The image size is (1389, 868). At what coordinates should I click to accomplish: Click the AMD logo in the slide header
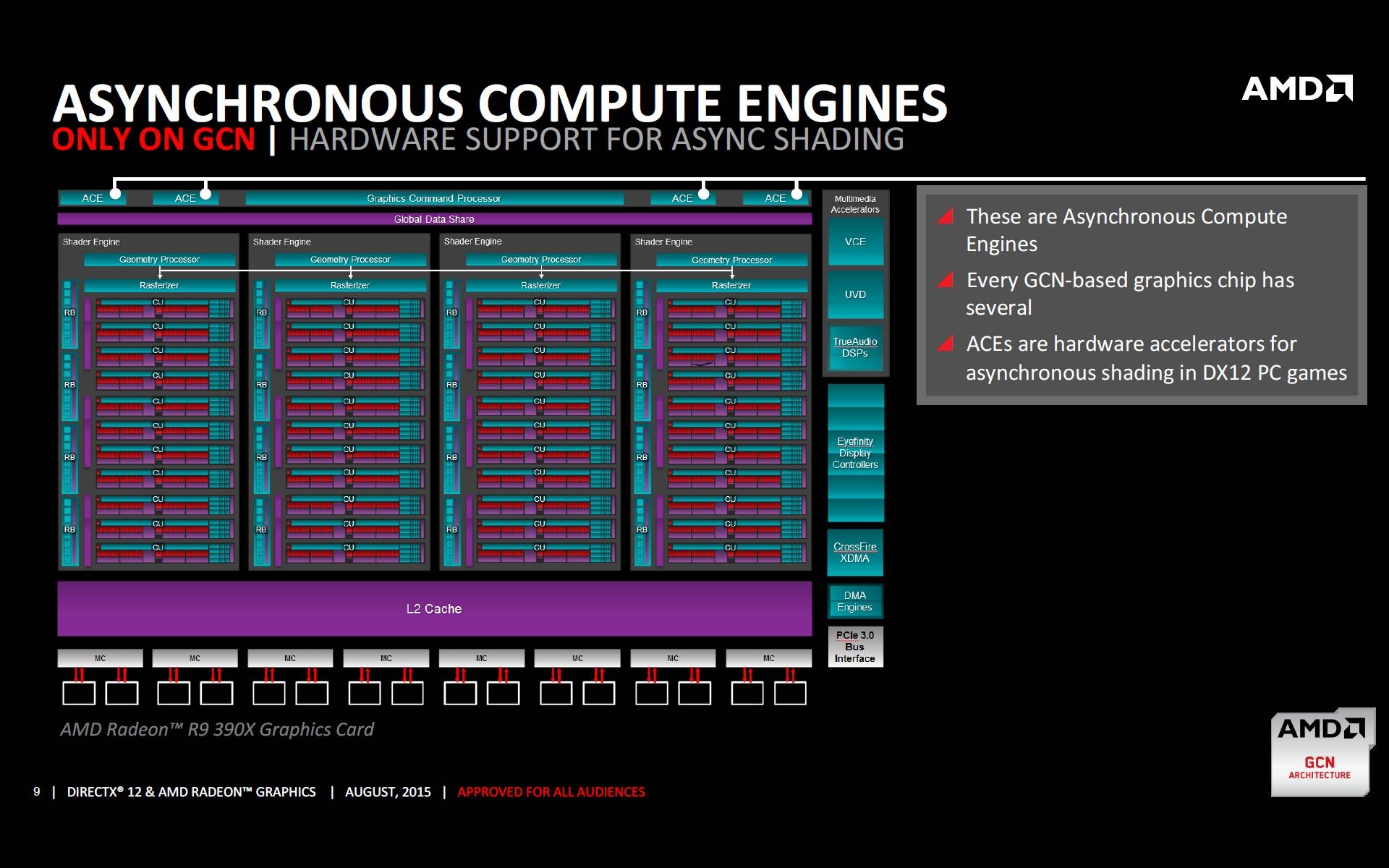(1297, 88)
